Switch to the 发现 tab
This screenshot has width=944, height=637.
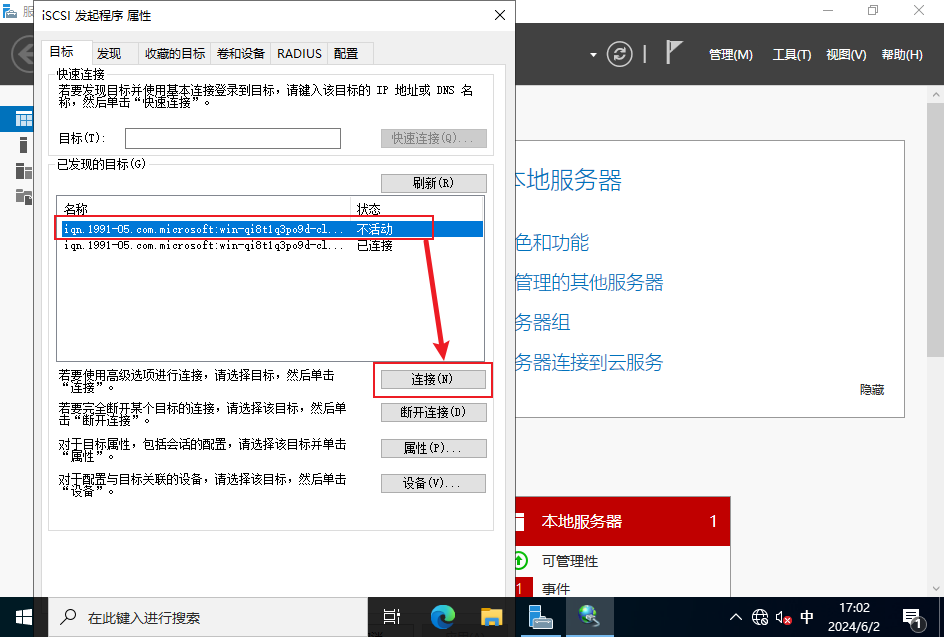click(109, 53)
